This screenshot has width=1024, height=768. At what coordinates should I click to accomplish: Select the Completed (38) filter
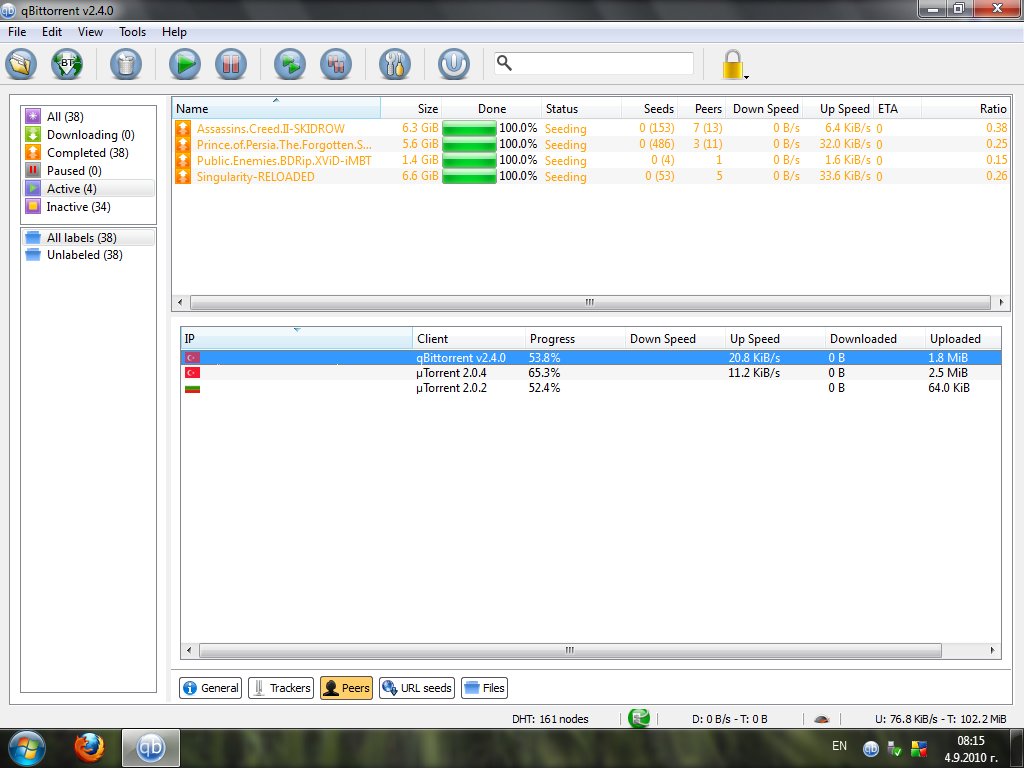[89, 152]
